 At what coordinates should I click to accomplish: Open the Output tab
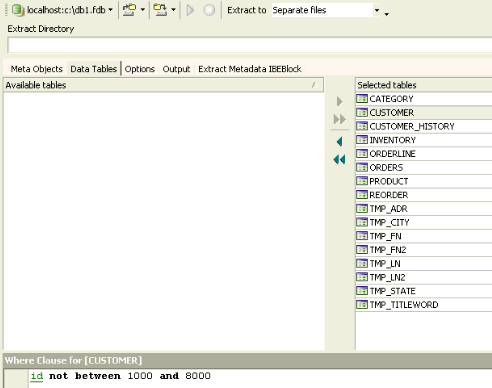point(176,69)
